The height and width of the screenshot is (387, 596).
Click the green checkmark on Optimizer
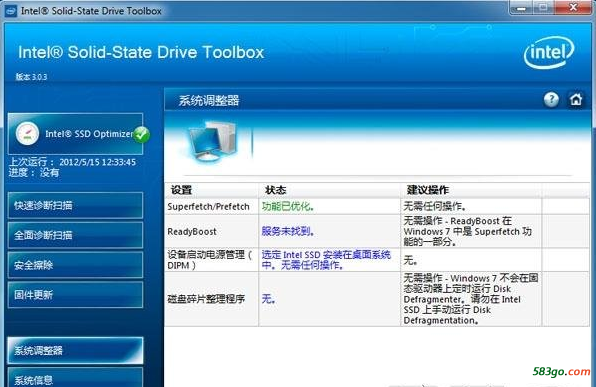click(142, 134)
